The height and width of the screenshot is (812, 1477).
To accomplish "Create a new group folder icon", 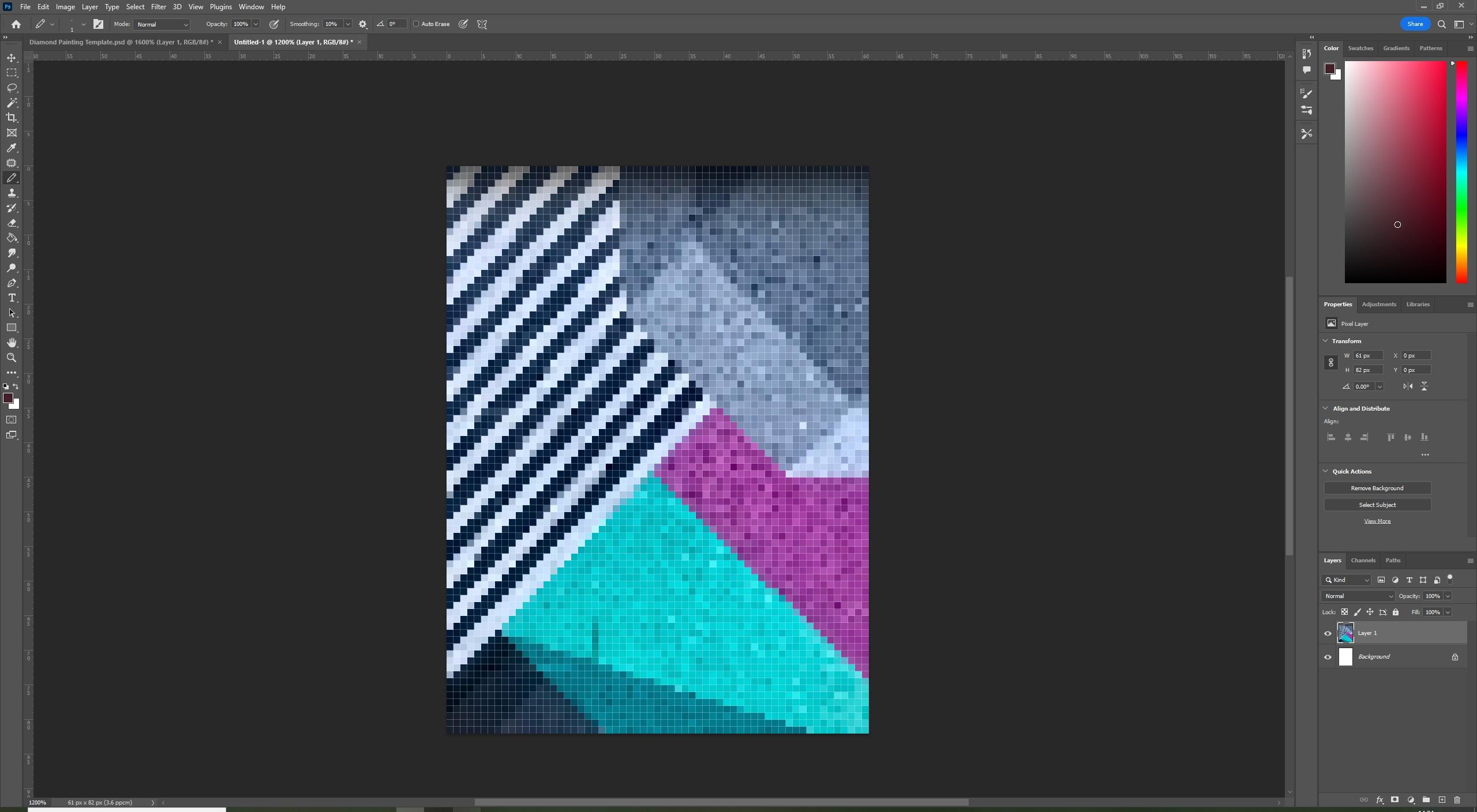I will pyautogui.click(x=1426, y=800).
